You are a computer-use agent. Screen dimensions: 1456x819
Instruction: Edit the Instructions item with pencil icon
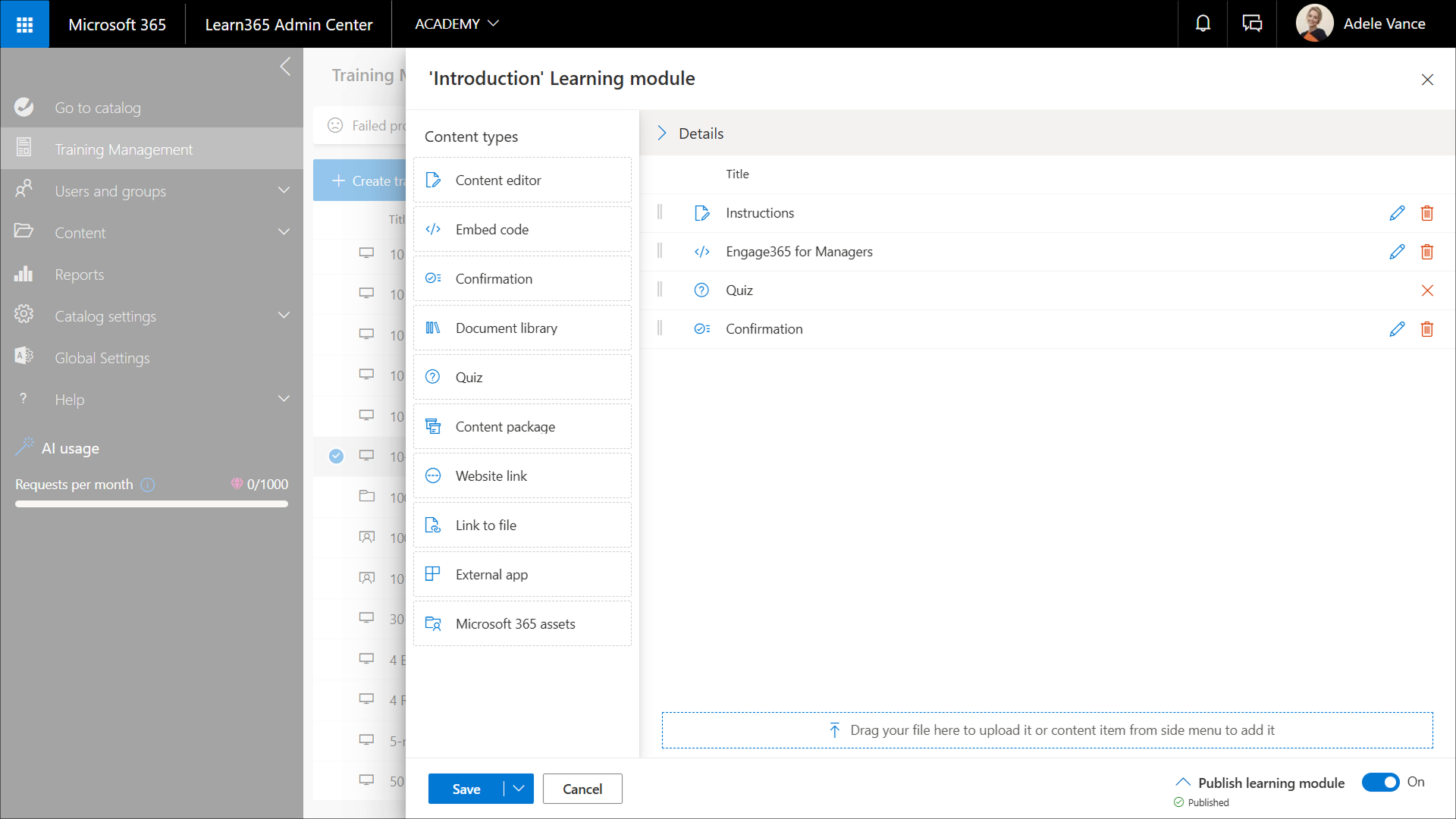click(1397, 213)
